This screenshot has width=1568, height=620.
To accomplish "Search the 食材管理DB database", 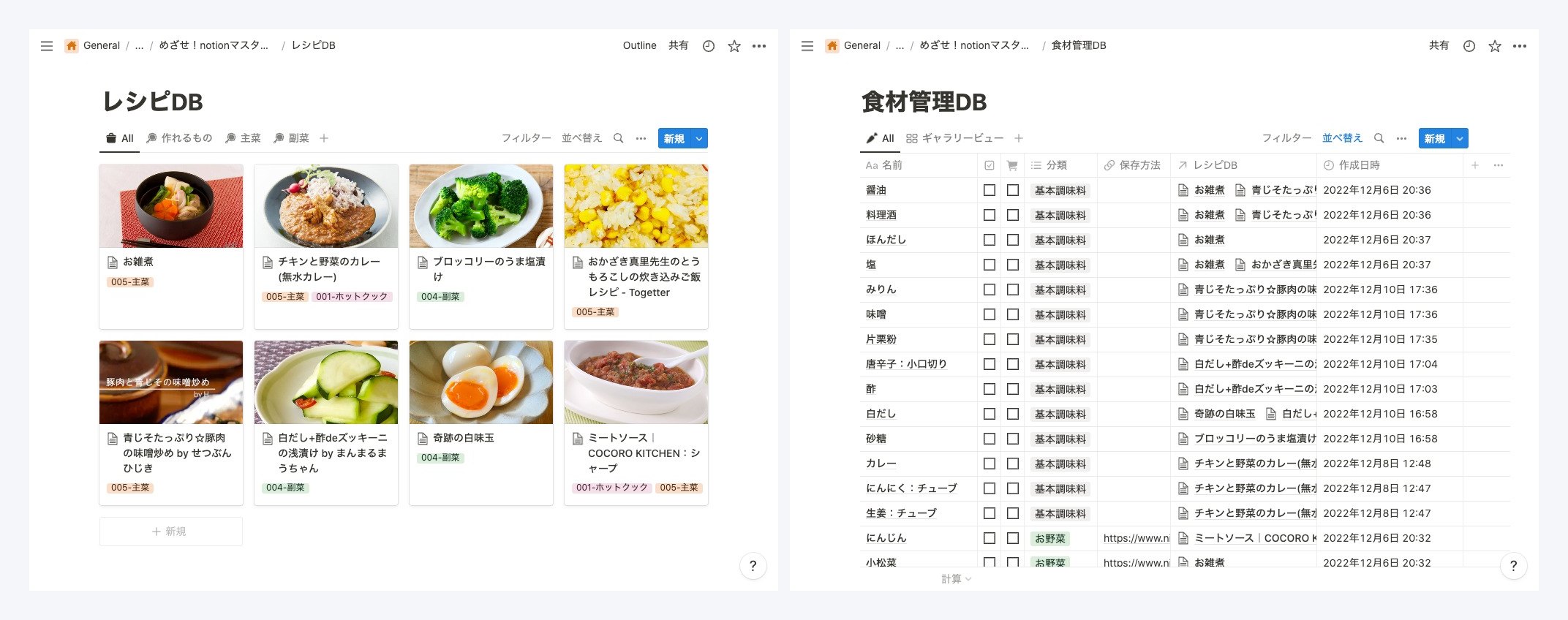I will [x=1379, y=138].
